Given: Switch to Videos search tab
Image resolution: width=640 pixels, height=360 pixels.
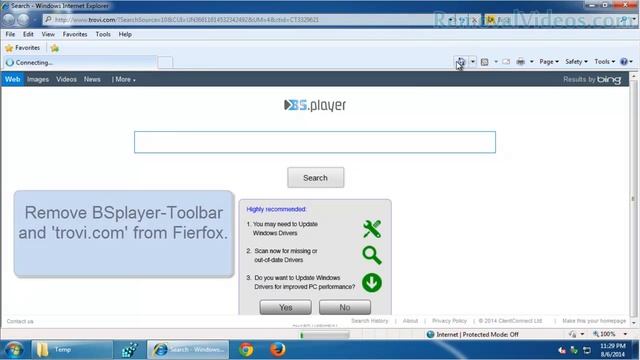Looking at the screenshot, I should pos(67,80).
